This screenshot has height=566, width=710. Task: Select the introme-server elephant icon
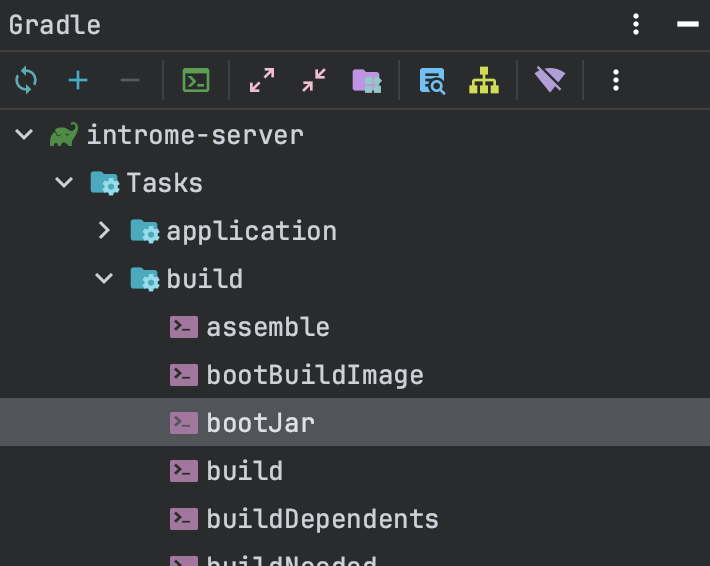point(63,134)
